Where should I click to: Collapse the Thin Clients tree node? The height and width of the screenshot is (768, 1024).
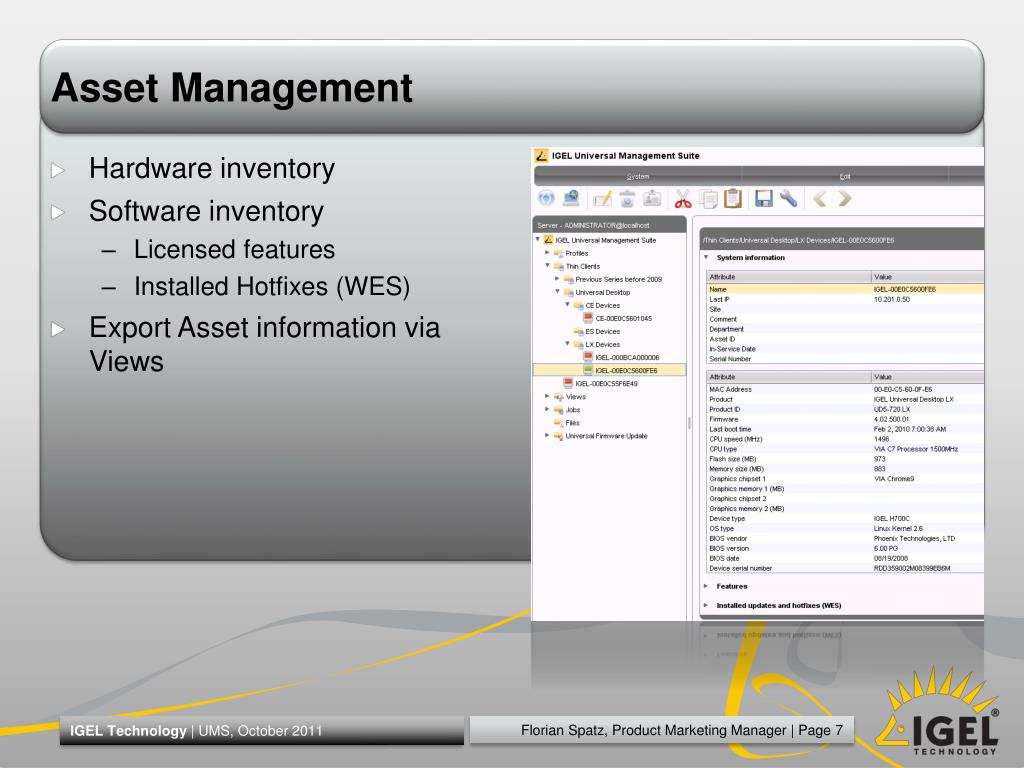(547, 266)
